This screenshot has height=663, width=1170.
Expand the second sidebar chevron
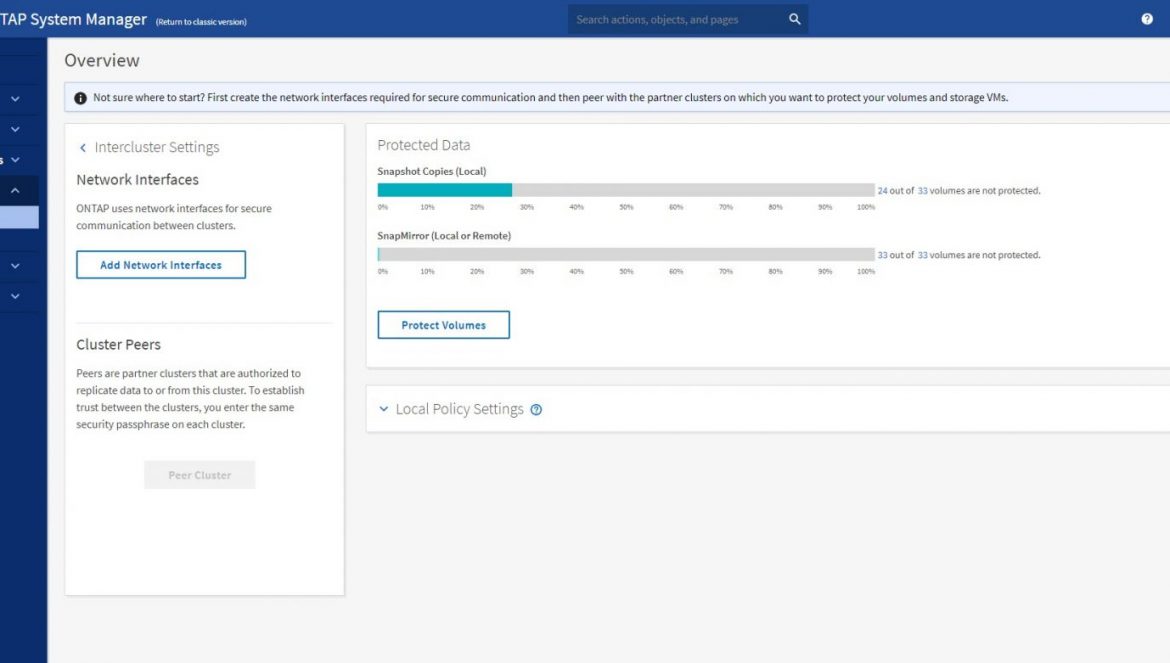click(x=15, y=129)
